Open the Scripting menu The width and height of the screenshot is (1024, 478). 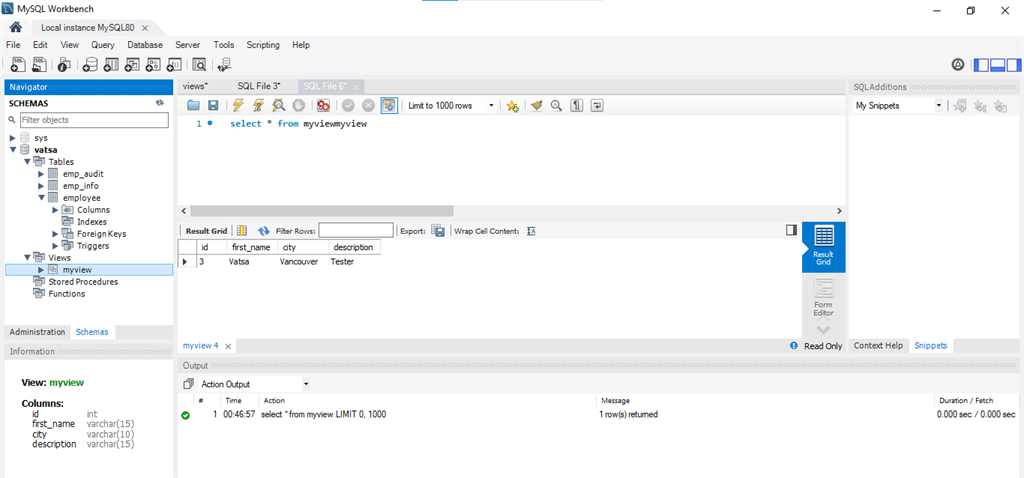pos(263,45)
